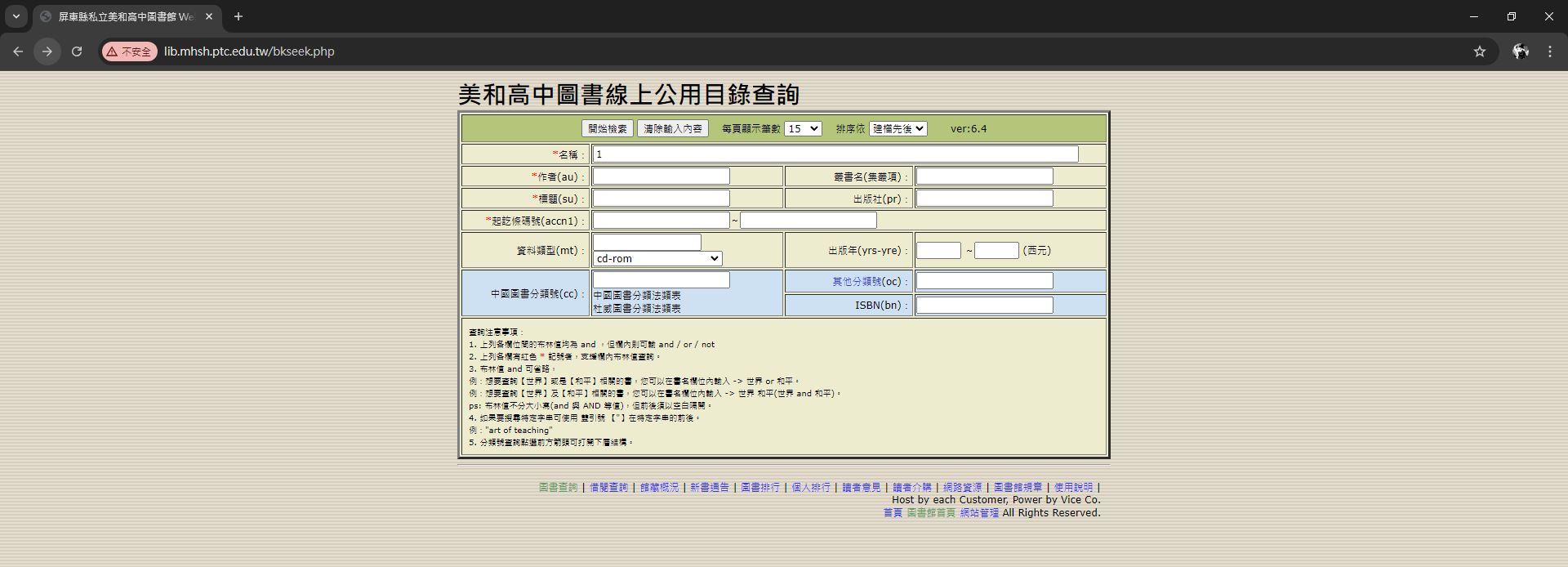Focus the ISBN(bn) input field
Screen dimensions: 1568x567
tap(984, 306)
